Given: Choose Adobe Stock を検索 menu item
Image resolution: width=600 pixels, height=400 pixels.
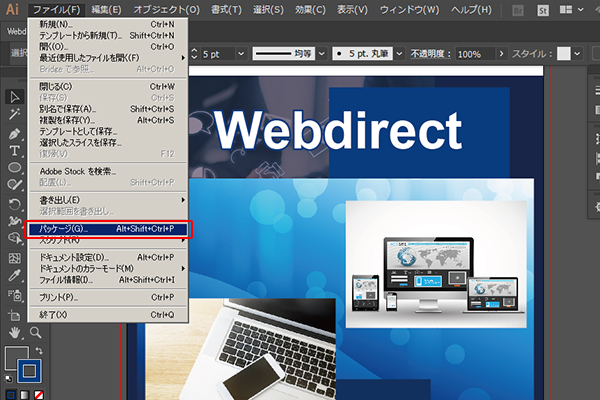Looking at the screenshot, I should coord(108,171).
